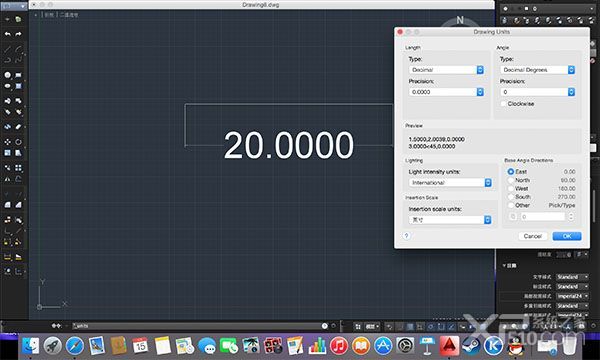Open the red AutoCAD icon in the Dock
Viewport: 600px width, 360px height.
pos(449,345)
